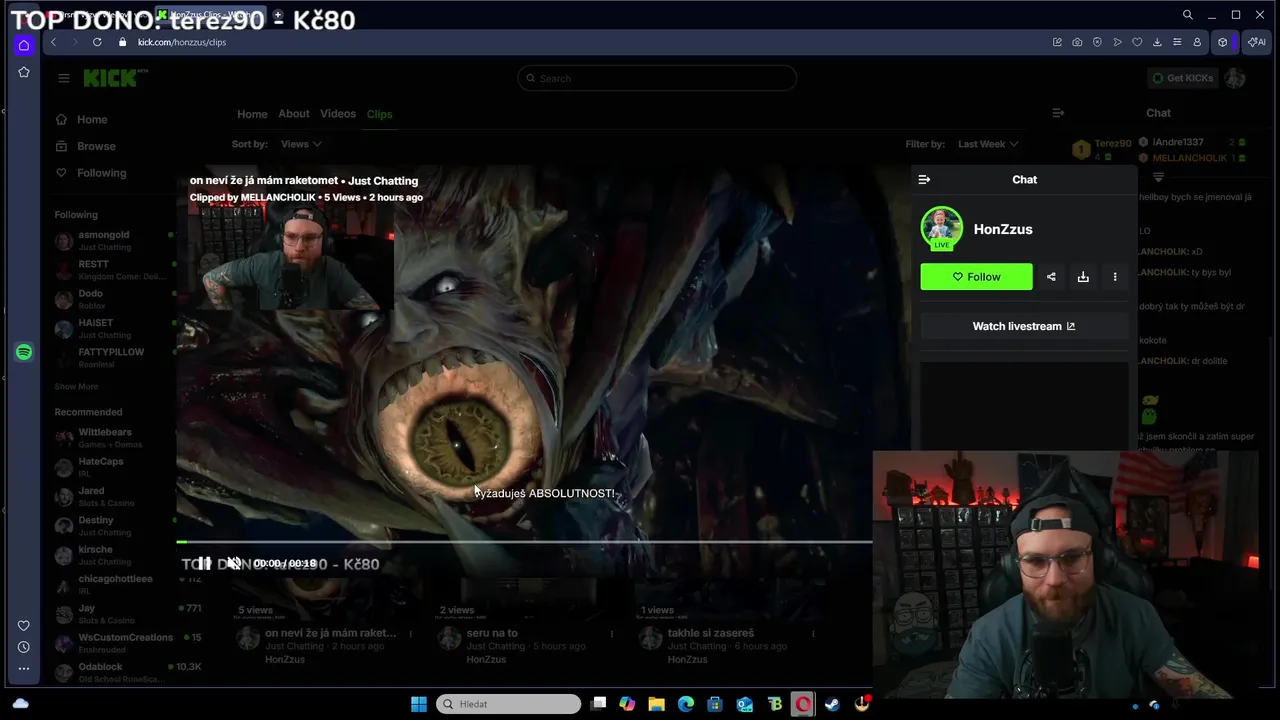Collapse main chat via arrow icon
The width and height of the screenshot is (1280, 720).
tap(1058, 113)
